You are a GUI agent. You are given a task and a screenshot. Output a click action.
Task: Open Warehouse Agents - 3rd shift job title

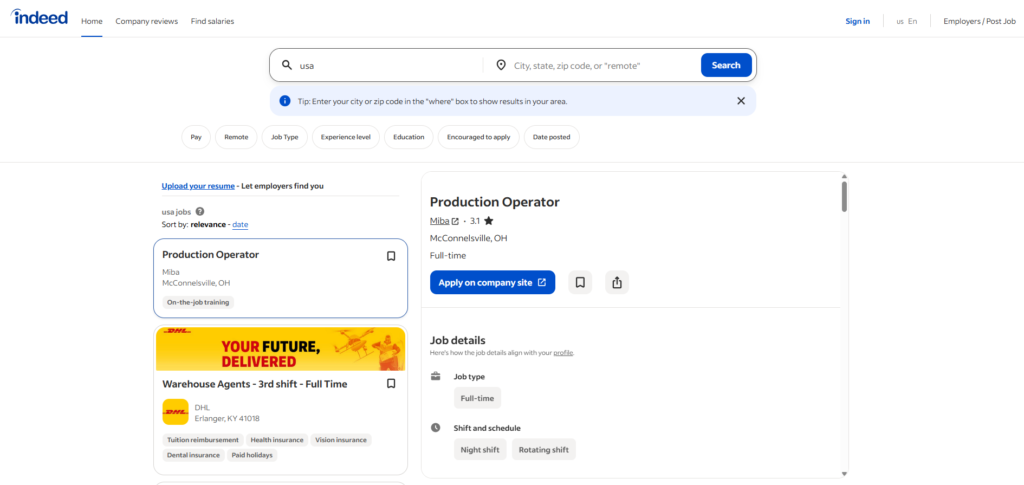tap(255, 384)
